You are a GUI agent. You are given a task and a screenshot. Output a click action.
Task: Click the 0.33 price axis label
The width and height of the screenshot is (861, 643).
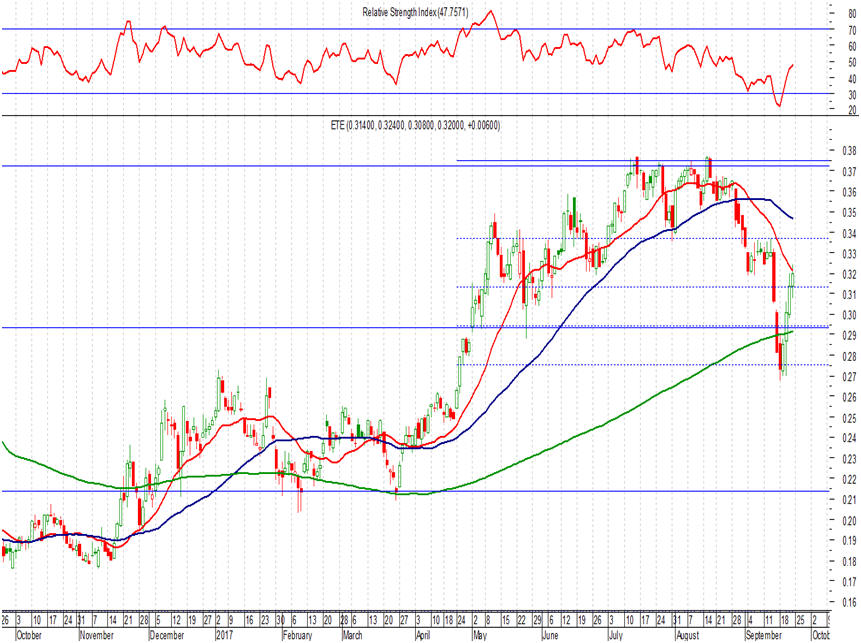[849, 254]
